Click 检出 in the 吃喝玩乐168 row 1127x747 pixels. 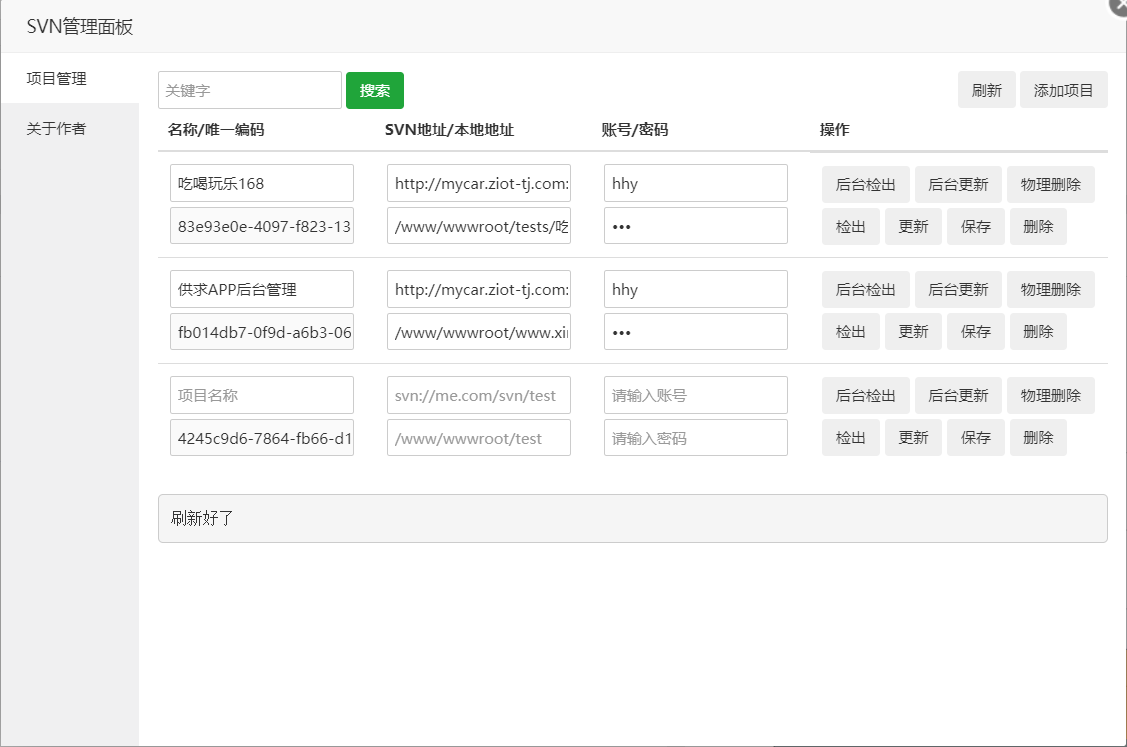coord(850,227)
